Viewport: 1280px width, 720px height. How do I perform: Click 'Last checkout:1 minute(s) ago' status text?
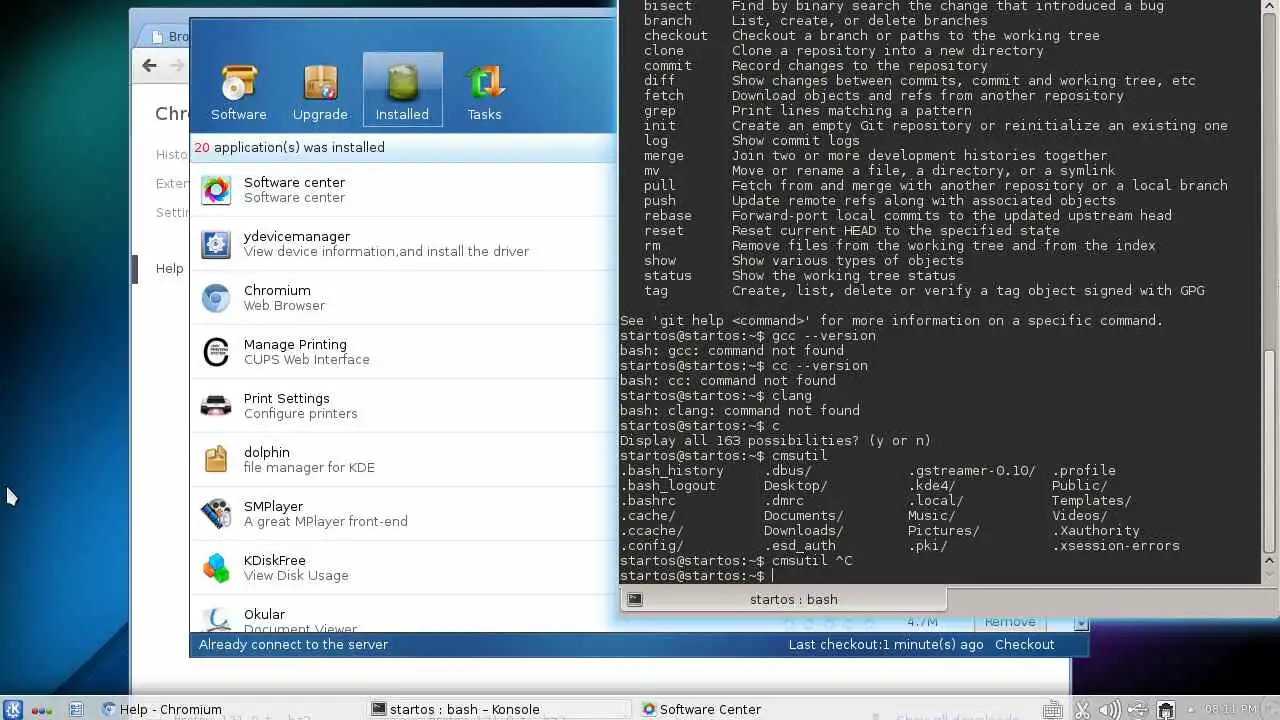point(886,645)
